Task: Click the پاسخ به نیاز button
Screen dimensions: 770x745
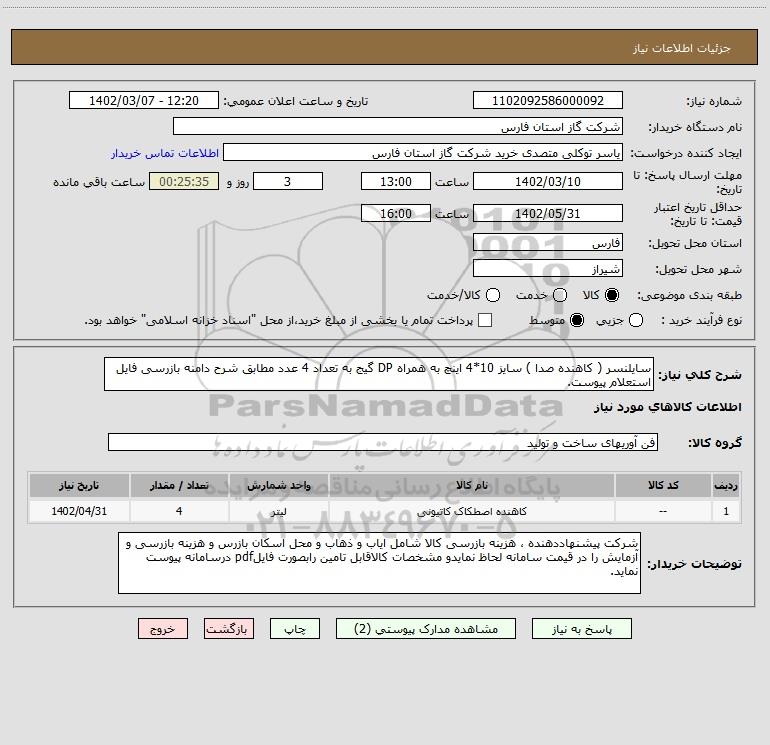Action: click(581, 629)
